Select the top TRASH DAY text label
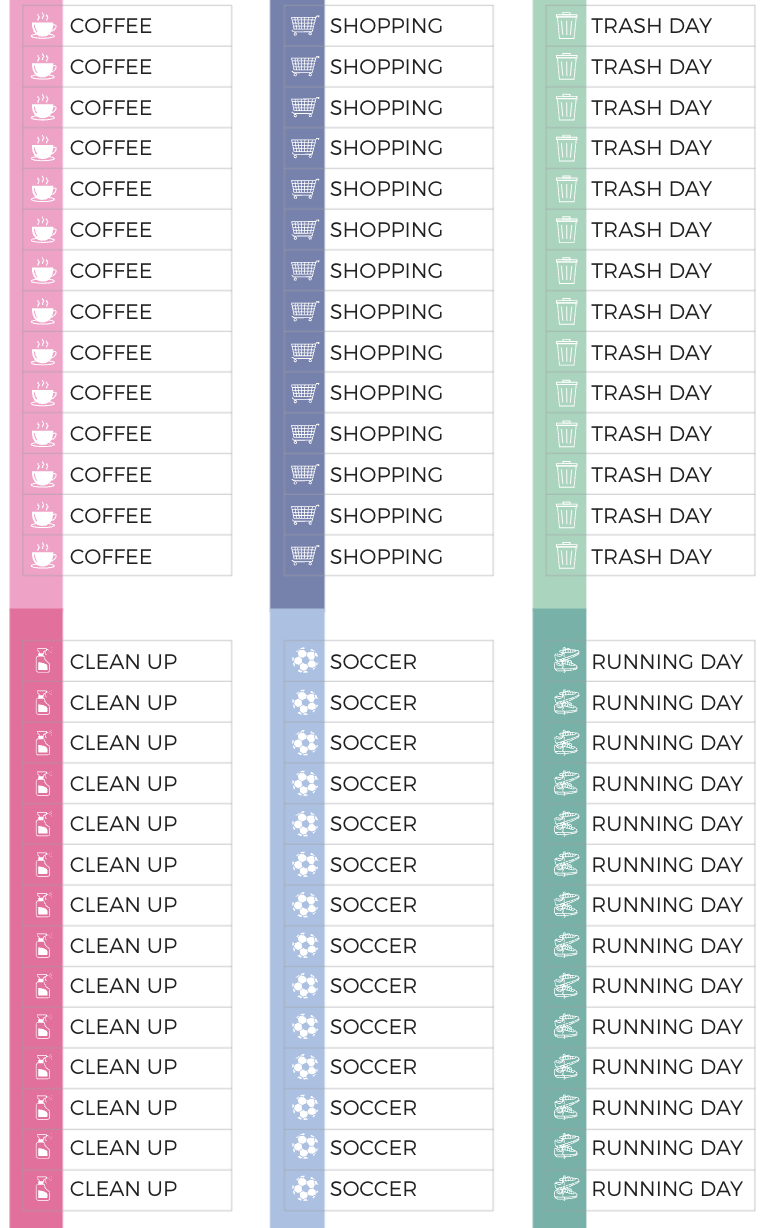 tap(651, 26)
